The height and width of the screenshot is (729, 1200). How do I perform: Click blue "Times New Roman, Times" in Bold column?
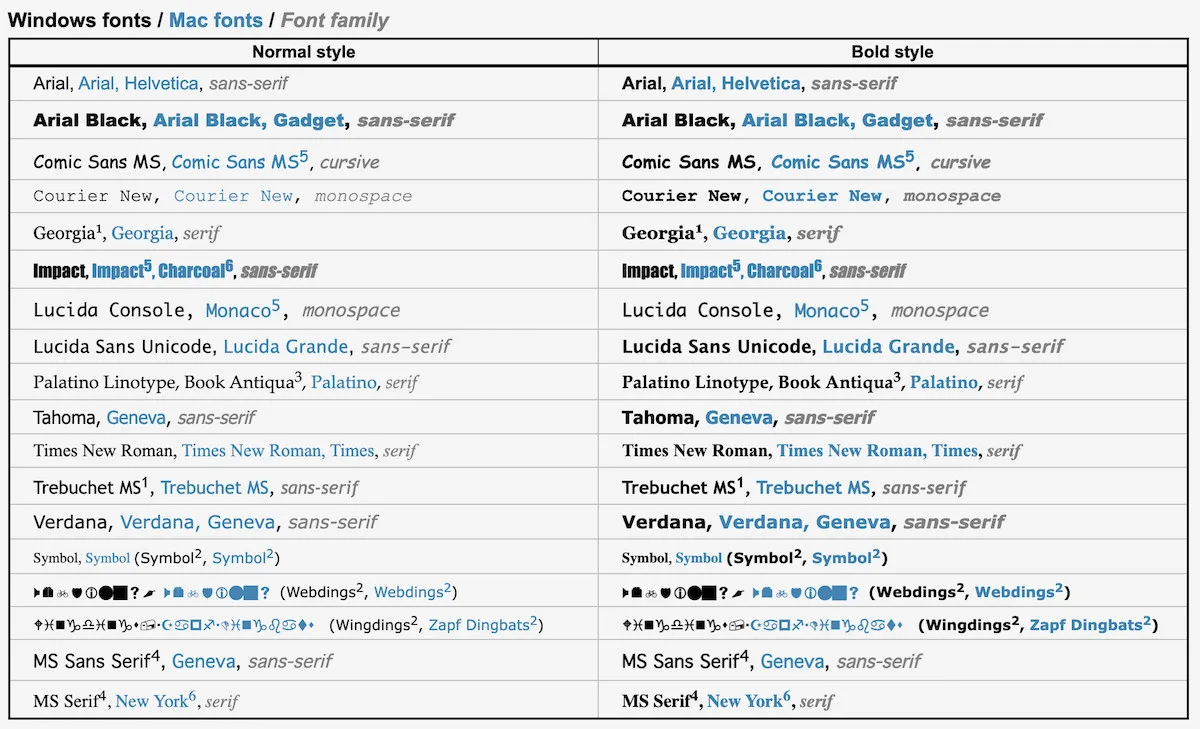coord(878,451)
